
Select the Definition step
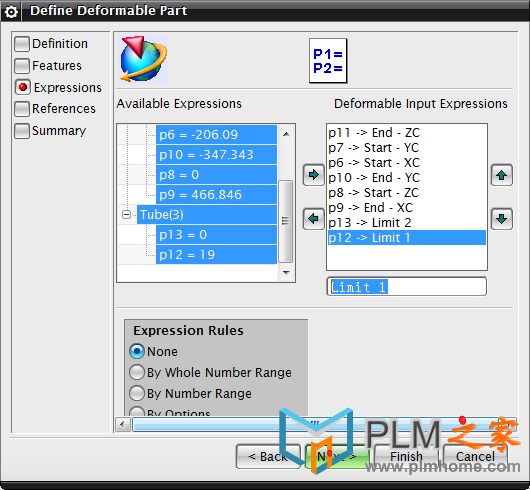pos(51,44)
